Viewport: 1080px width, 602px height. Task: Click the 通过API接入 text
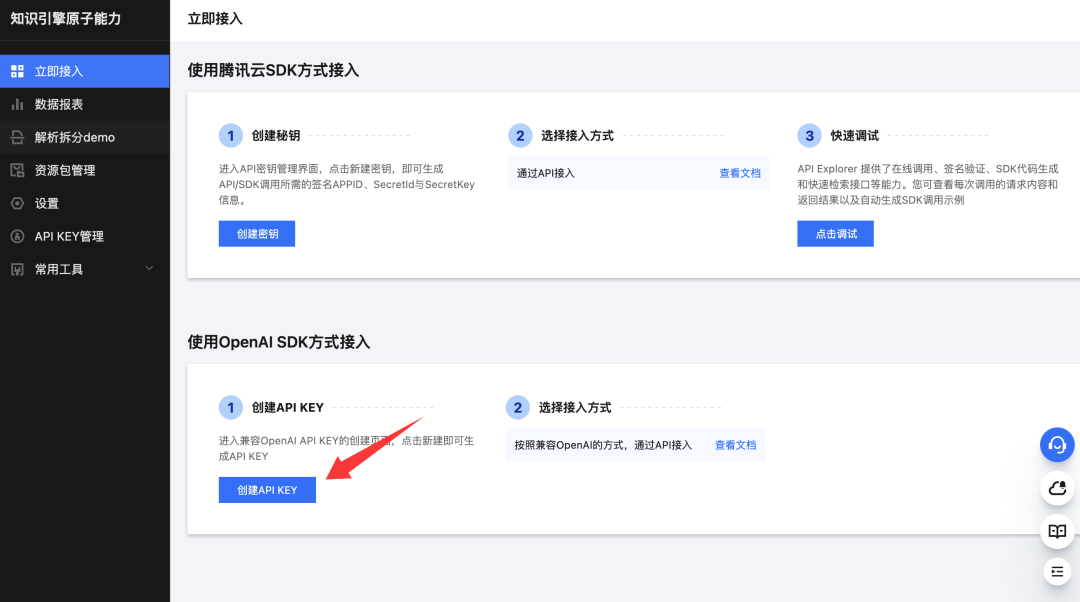point(546,173)
